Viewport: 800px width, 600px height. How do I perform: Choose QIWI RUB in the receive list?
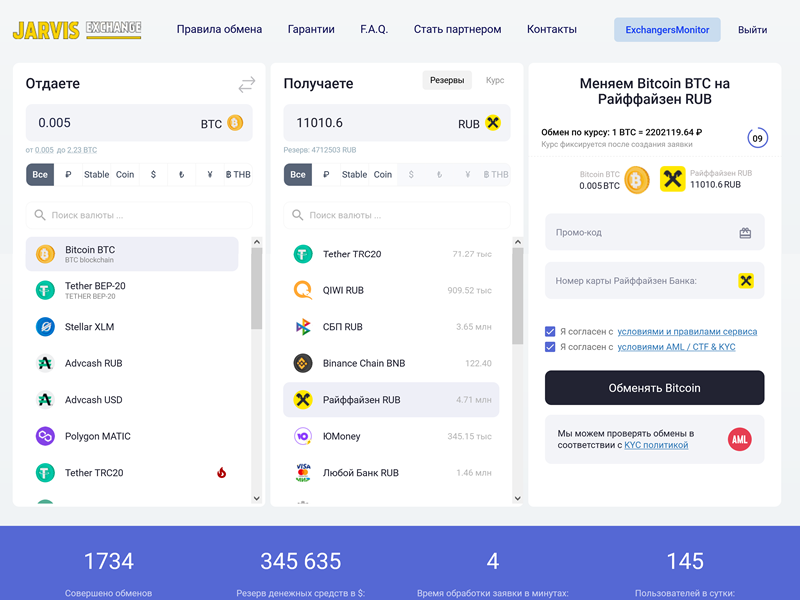pos(391,290)
